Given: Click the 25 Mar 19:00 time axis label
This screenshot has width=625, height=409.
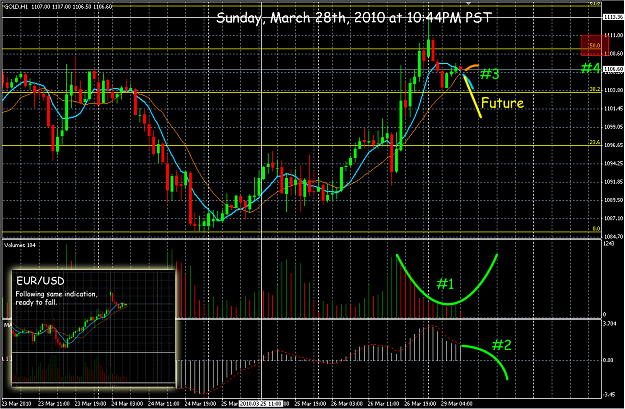Looking at the screenshot, I should (311, 404).
